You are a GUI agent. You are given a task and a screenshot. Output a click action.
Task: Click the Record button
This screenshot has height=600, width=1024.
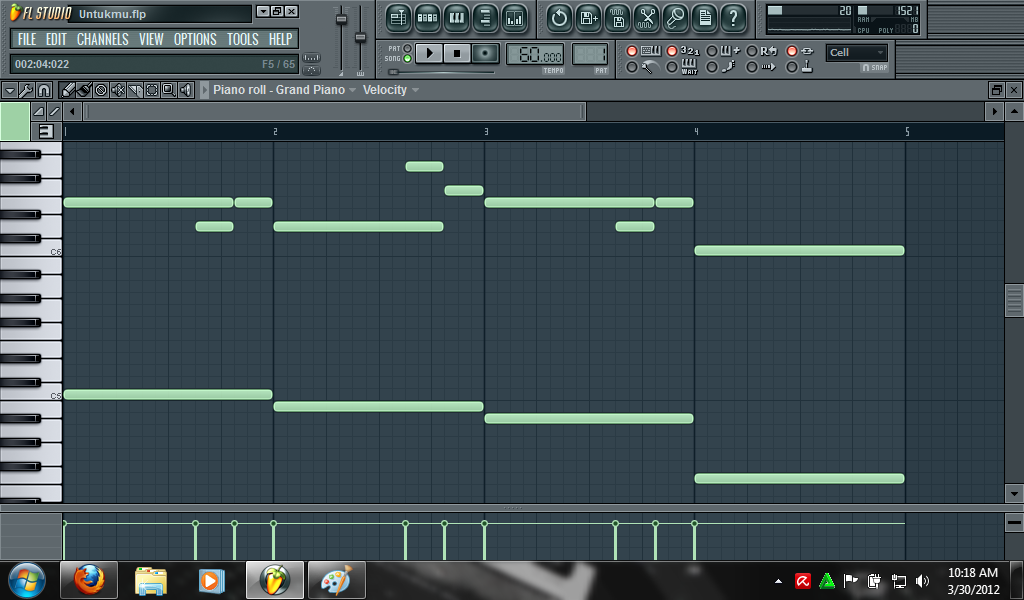pos(485,54)
